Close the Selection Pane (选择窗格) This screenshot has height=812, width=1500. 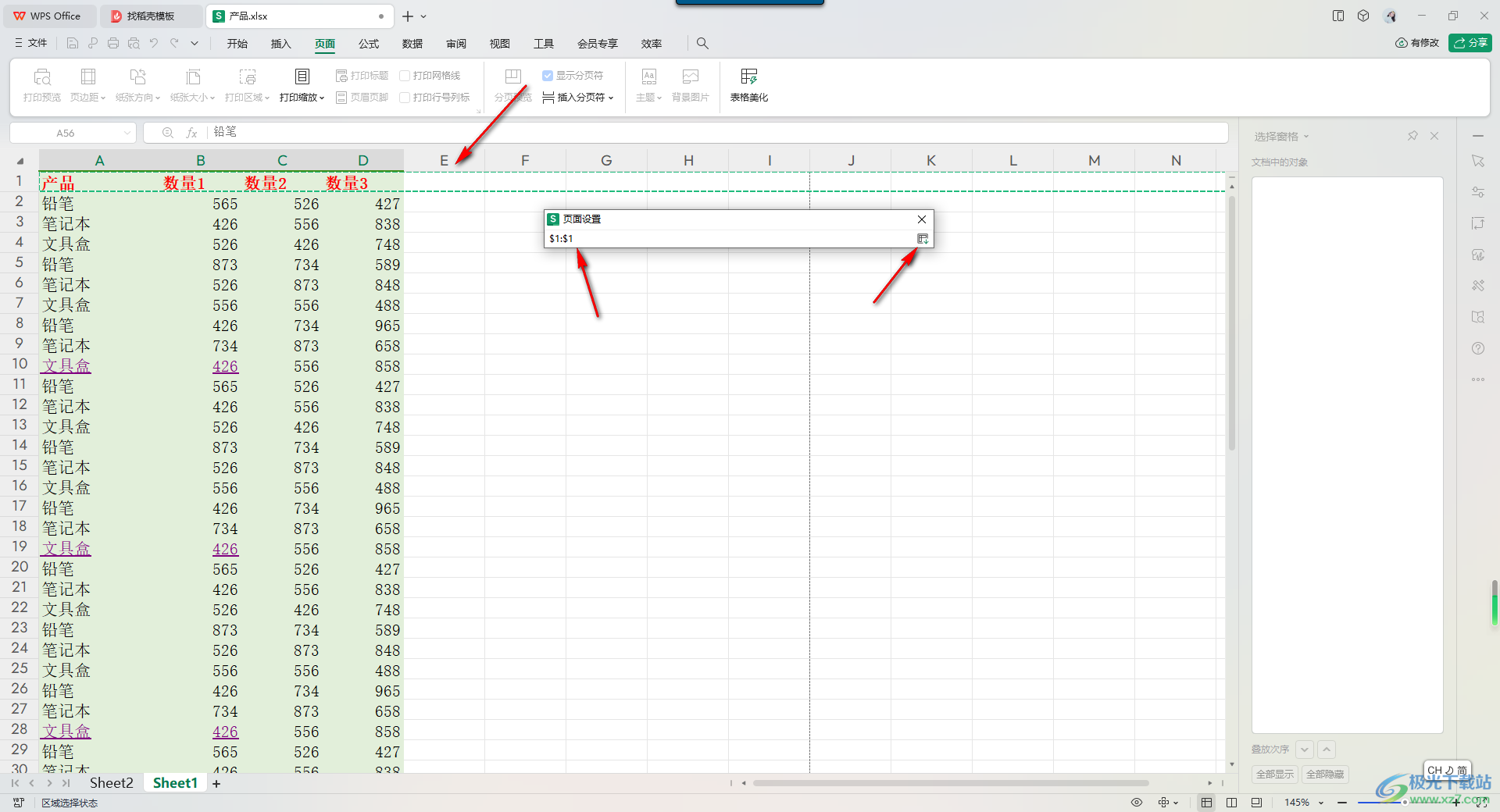1434,136
